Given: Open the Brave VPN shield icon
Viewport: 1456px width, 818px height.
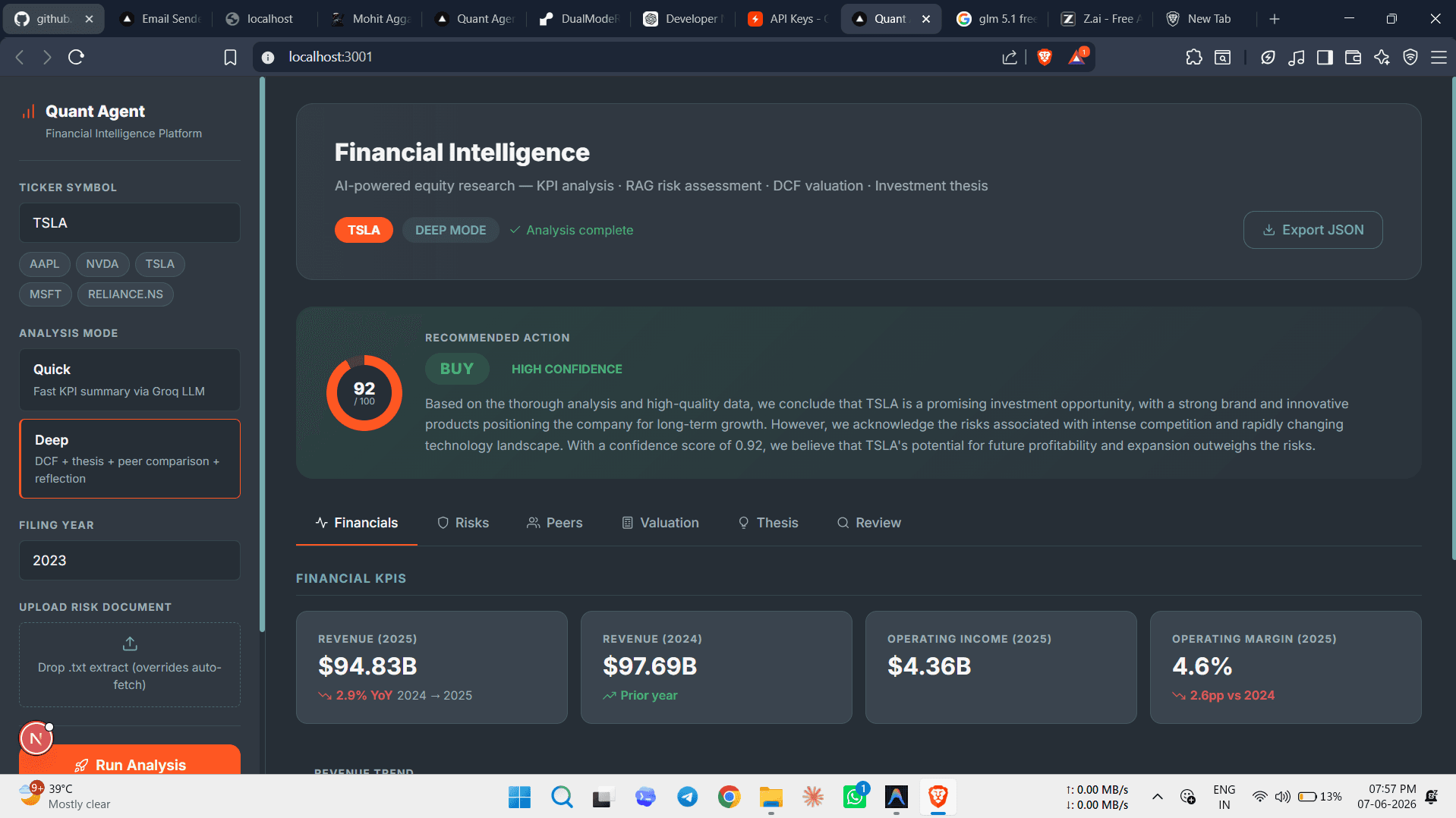Looking at the screenshot, I should pos(1410,57).
